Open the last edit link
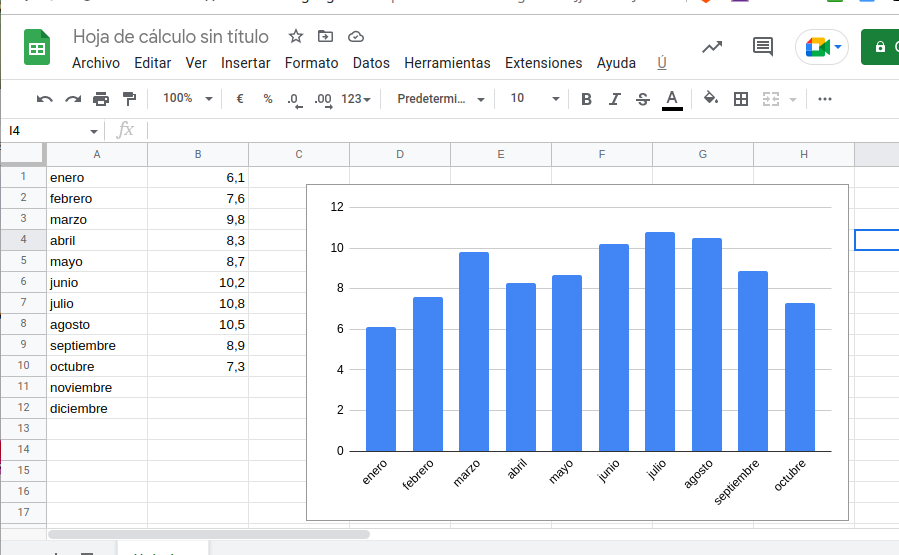 coord(662,63)
